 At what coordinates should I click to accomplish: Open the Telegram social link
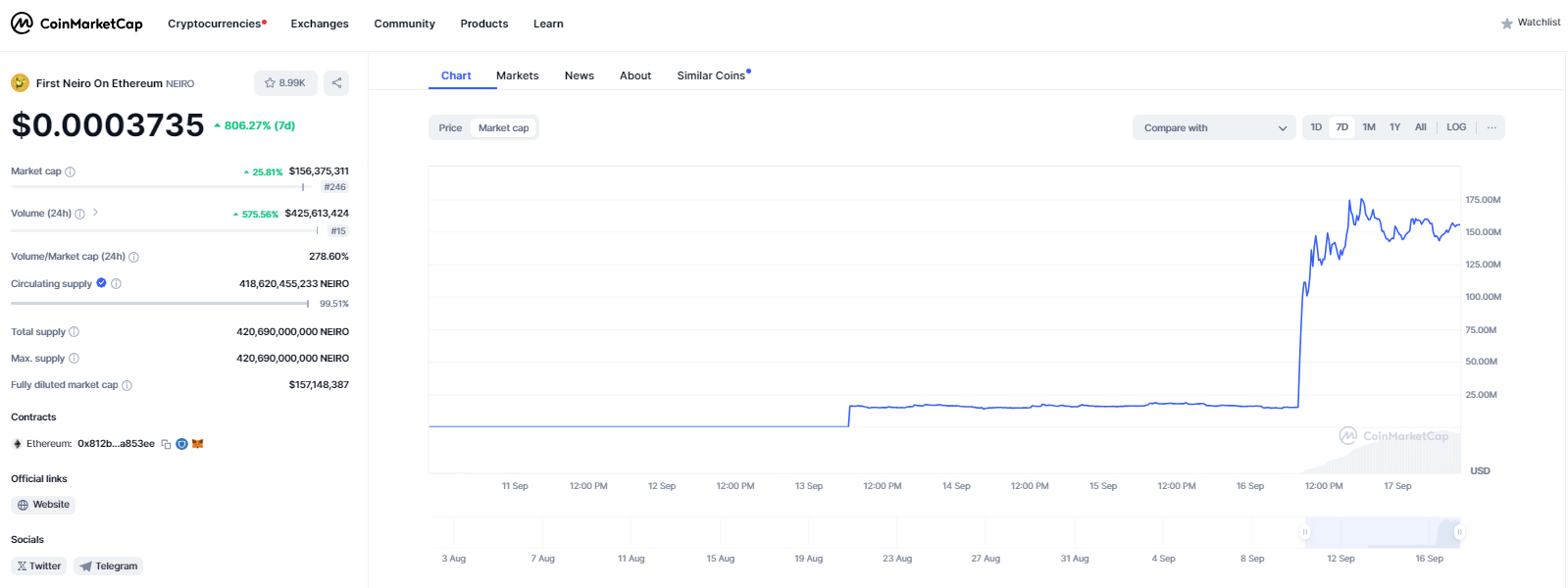108,566
